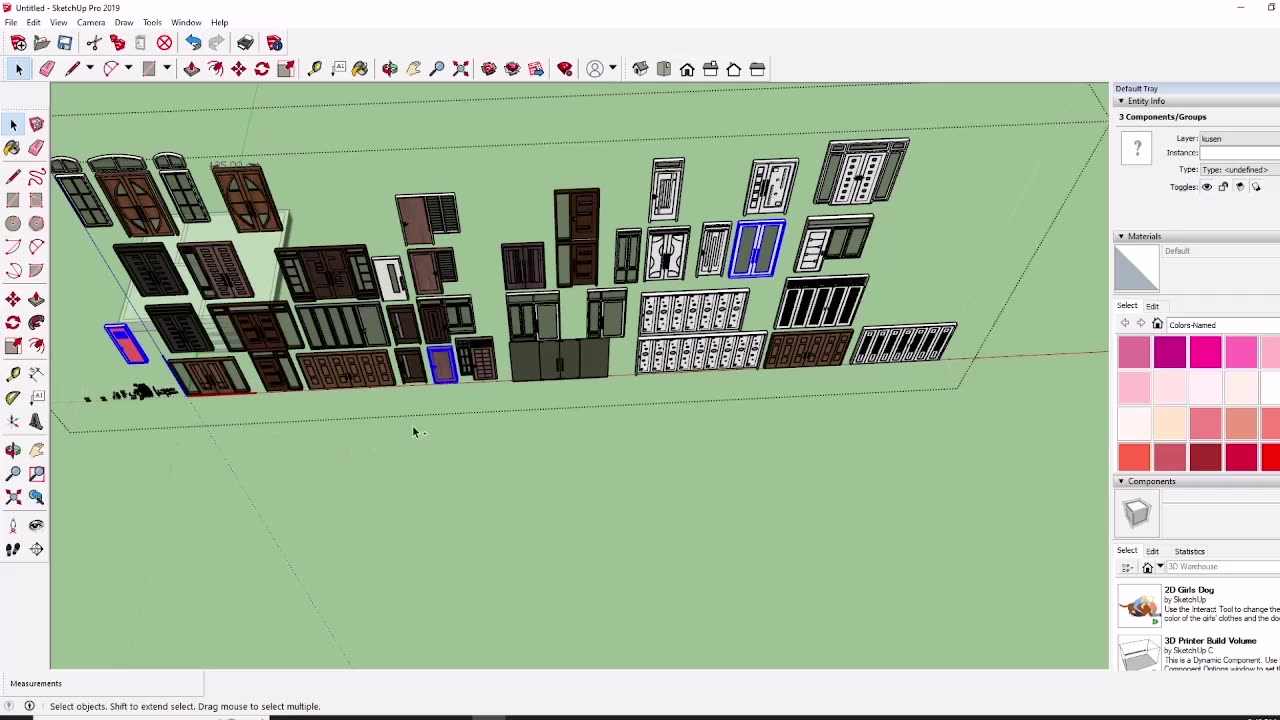Click the New model icon

point(18,43)
